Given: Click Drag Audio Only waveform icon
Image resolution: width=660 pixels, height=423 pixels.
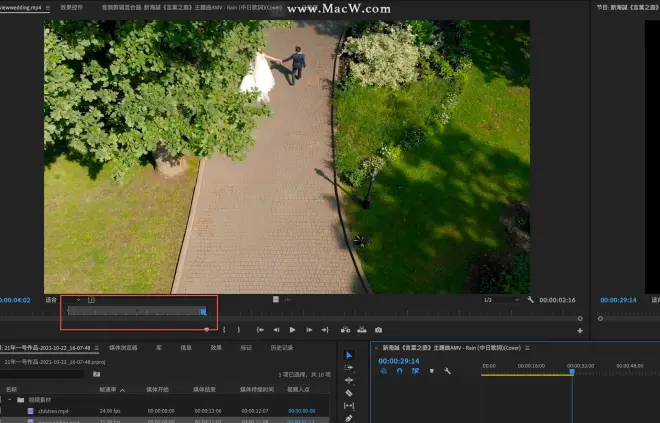Looking at the screenshot, I should point(288,300).
